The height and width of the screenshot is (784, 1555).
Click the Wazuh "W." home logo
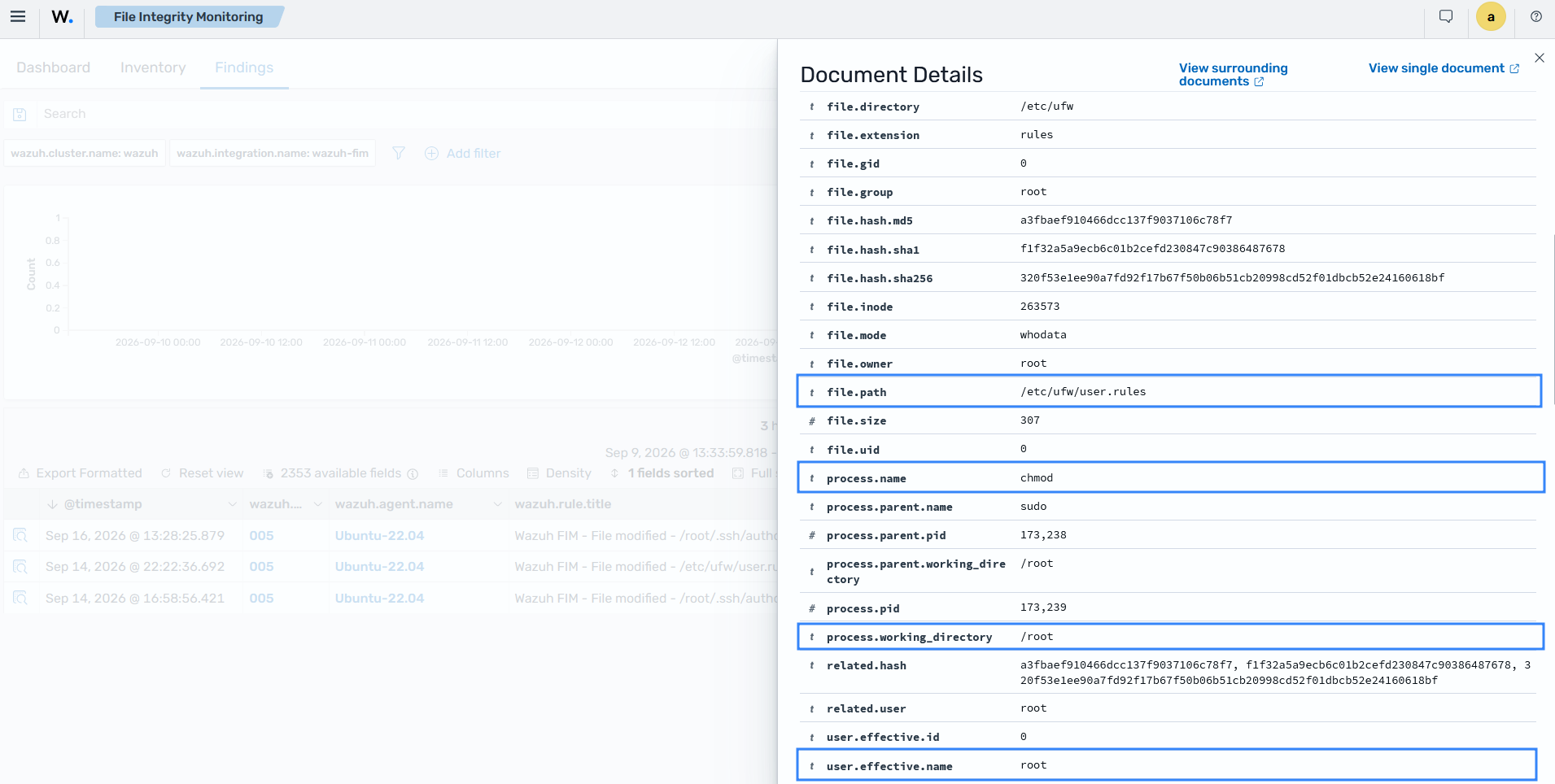(x=62, y=16)
